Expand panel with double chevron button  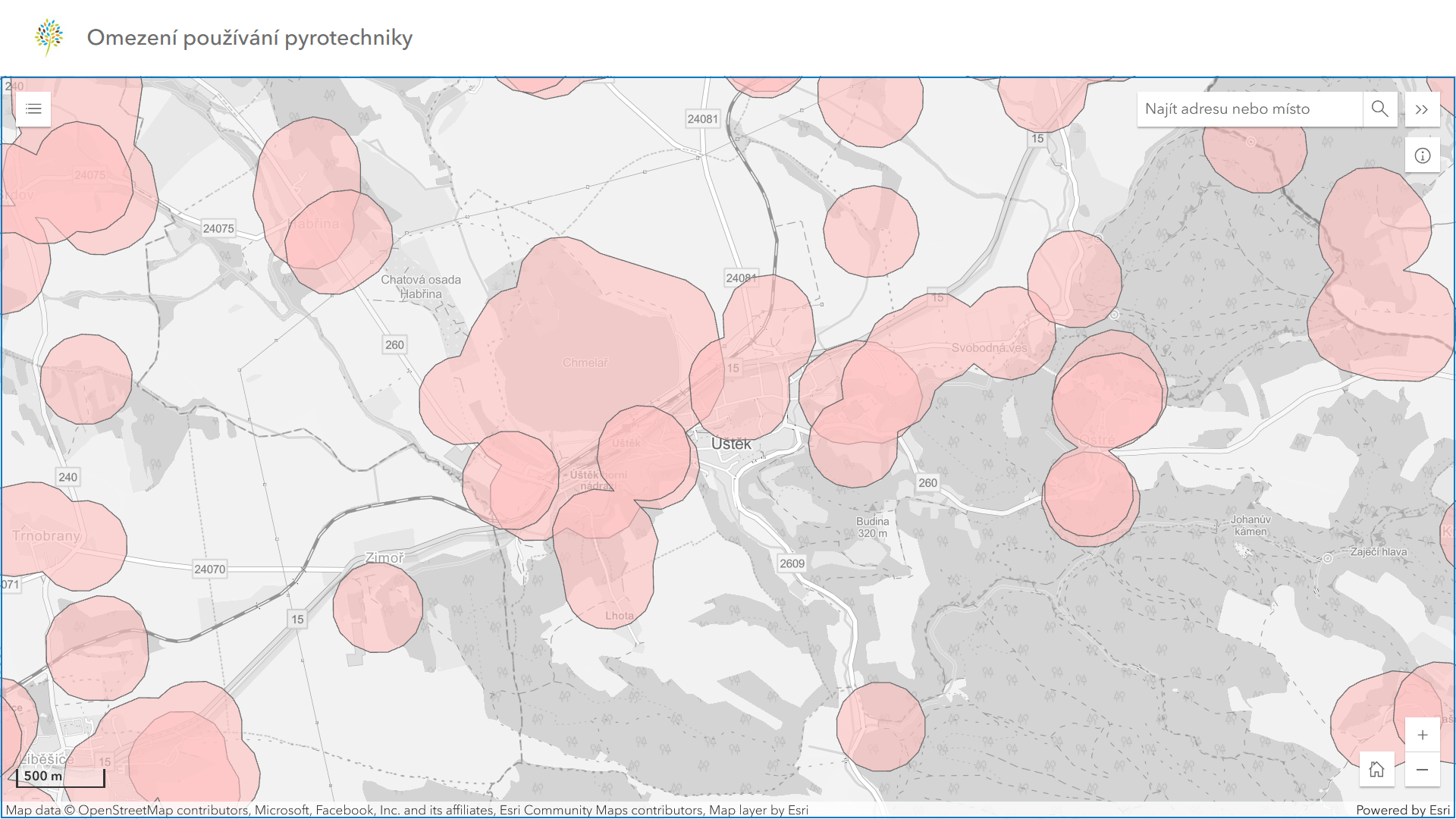coord(1422,109)
